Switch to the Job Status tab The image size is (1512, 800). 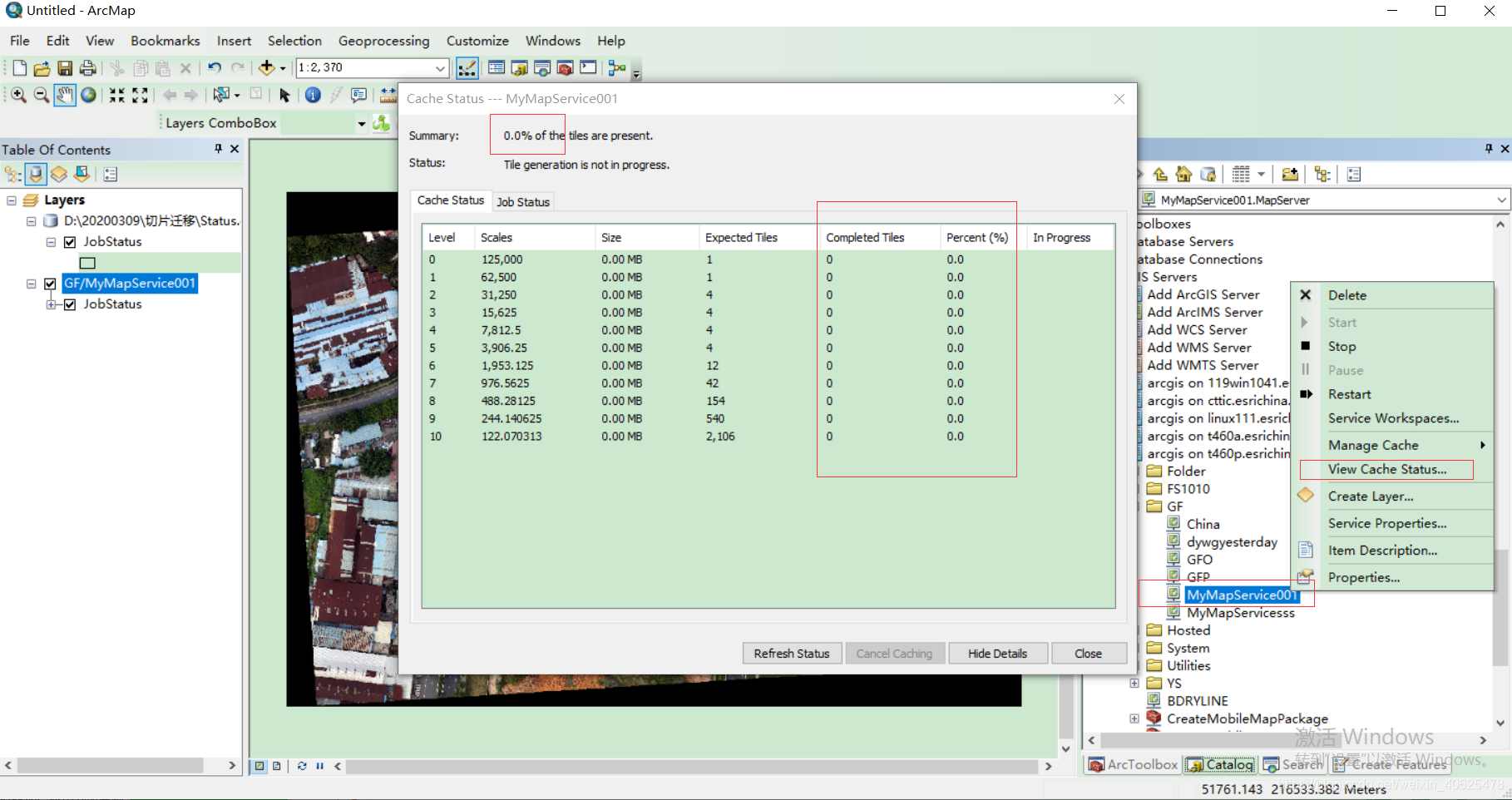tap(523, 202)
